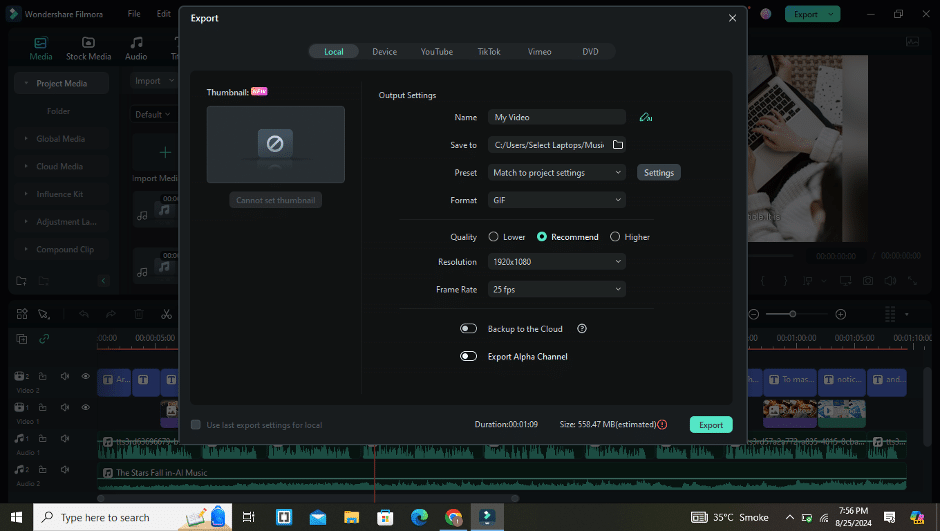
Task: Click the delete trash icon in timeline toolbar
Action: pyautogui.click(x=139, y=314)
